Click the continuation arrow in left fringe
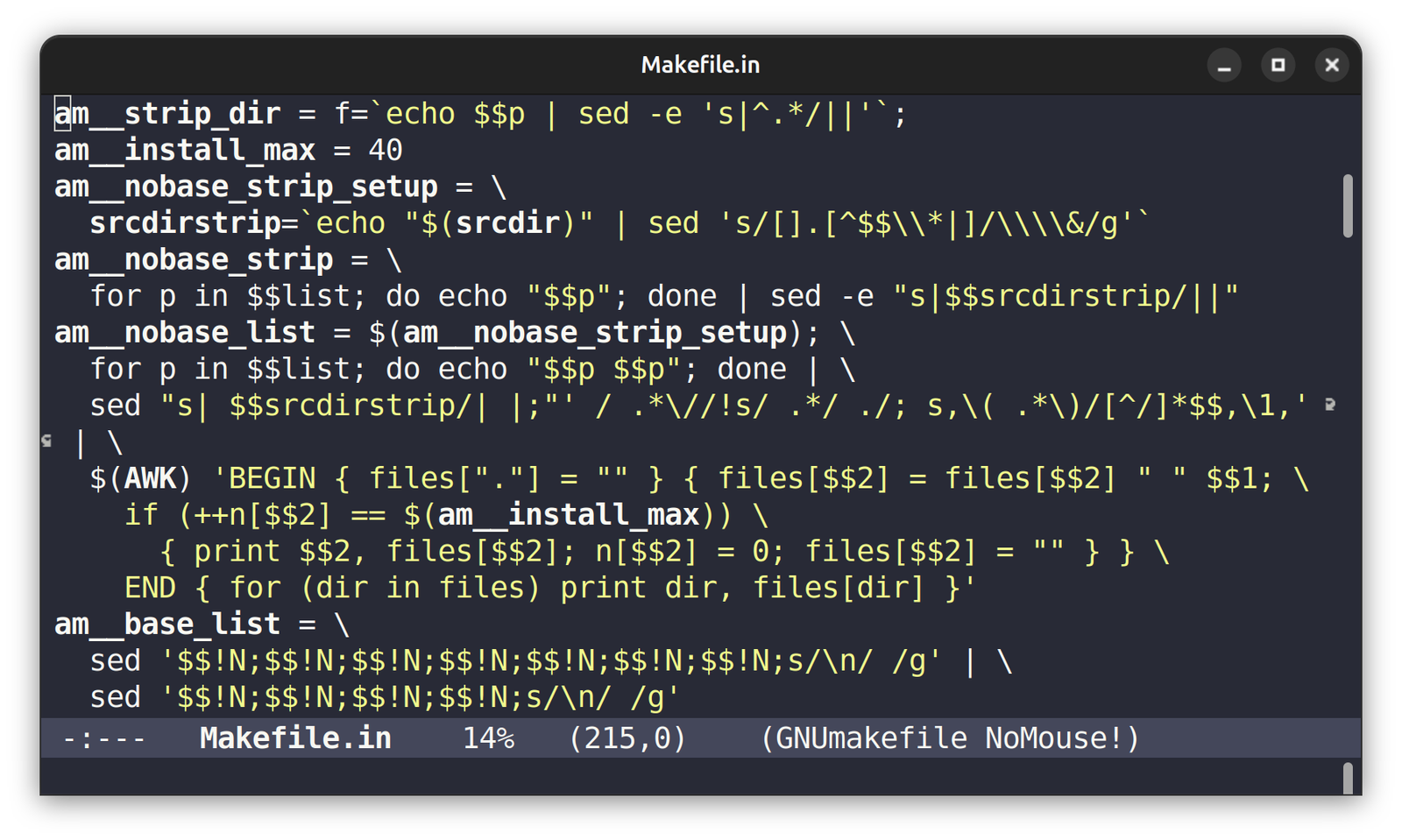This screenshot has height=840, width=1402. 47,441
